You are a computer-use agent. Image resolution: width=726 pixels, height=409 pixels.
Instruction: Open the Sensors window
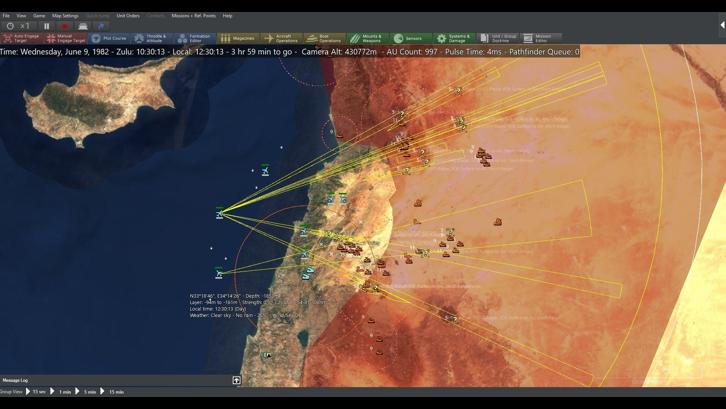(x=411, y=38)
